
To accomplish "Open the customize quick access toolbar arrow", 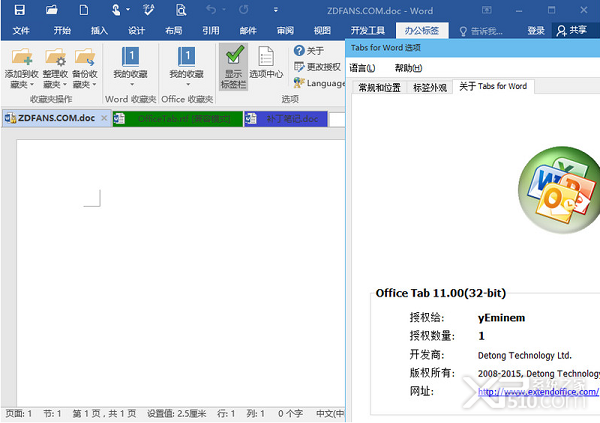I will tap(276, 10).
